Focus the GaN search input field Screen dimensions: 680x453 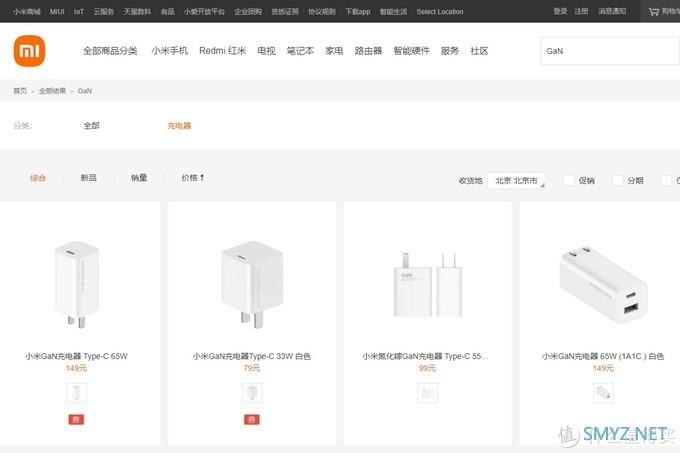tap(609, 51)
